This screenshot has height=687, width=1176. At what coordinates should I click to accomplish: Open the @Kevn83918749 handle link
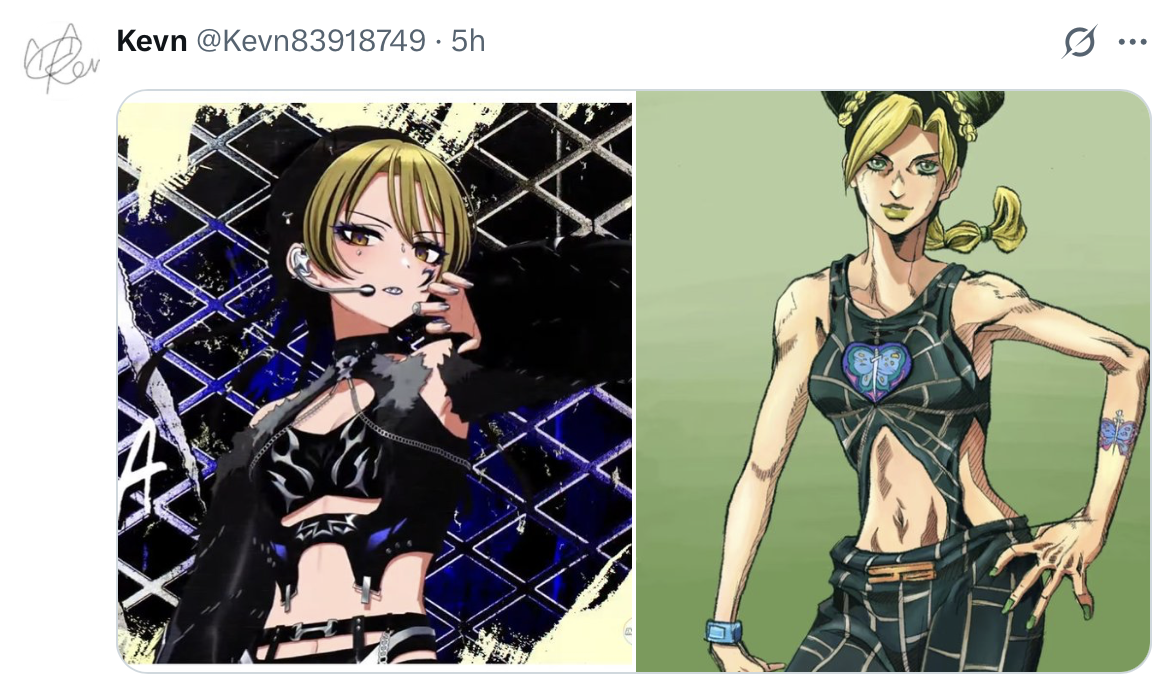310,40
